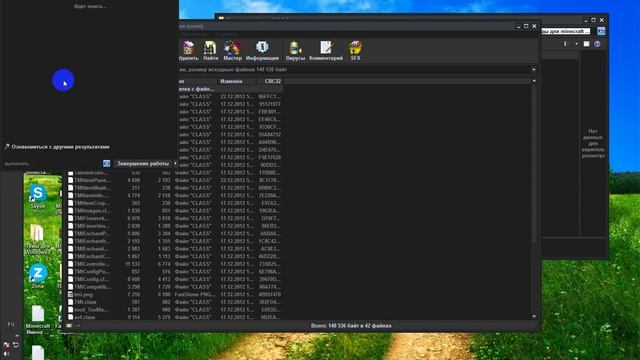
Task: Open the Windows 7 themes folder icon on desktop
Action: pyautogui.click(x=37, y=239)
